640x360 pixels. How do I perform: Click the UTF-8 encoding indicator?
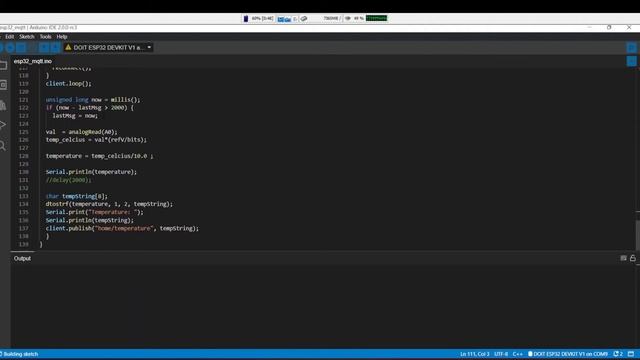tap(501, 354)
